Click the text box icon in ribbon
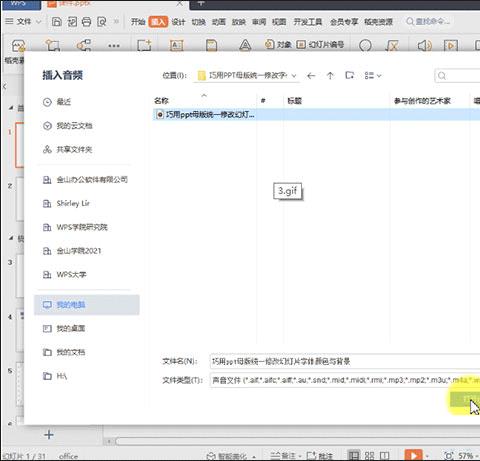The height and width of the screenshot is (461, 480). point(176,45)
